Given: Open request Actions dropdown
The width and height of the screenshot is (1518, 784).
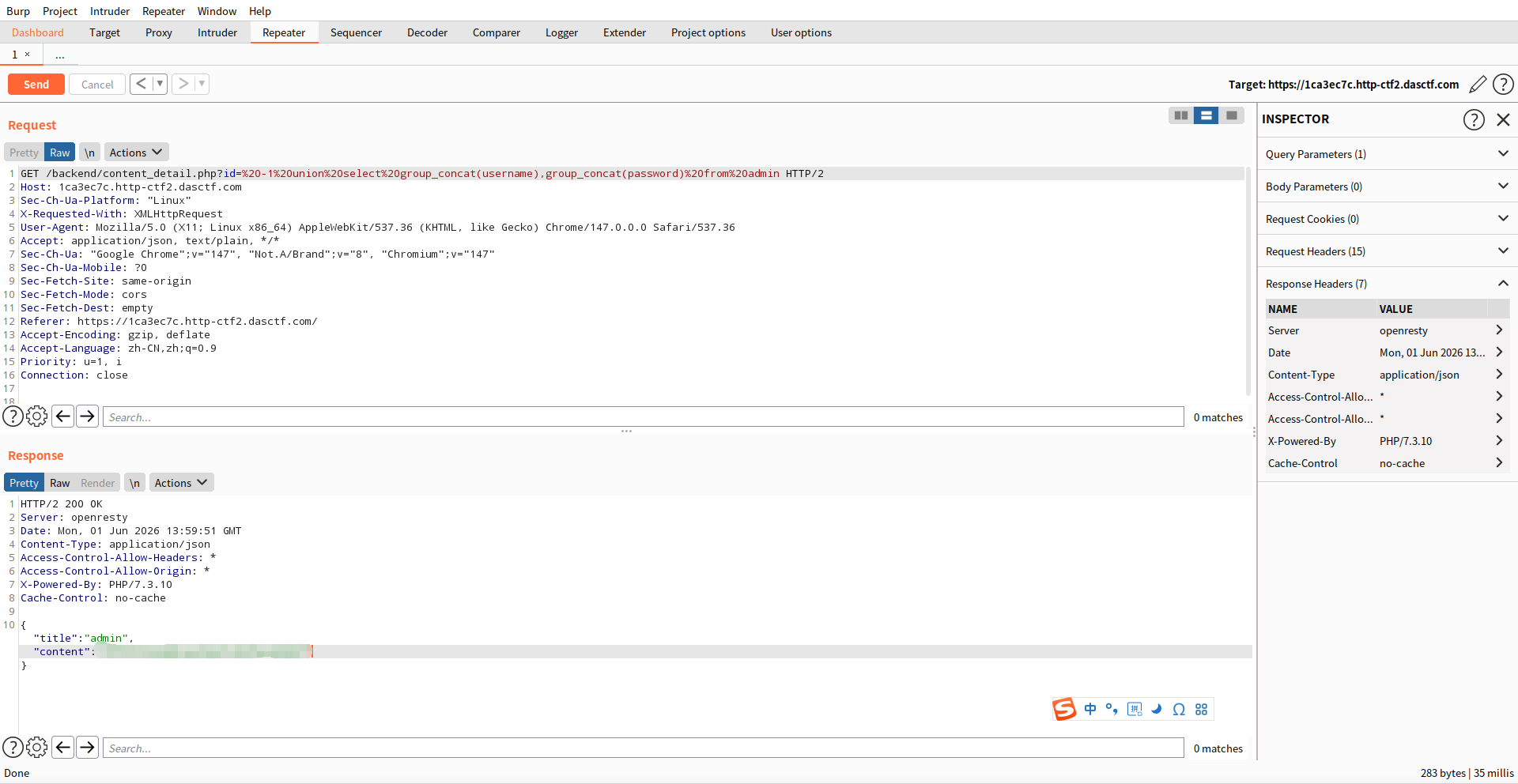Looking at the screenshot, I should click(136, 153).
